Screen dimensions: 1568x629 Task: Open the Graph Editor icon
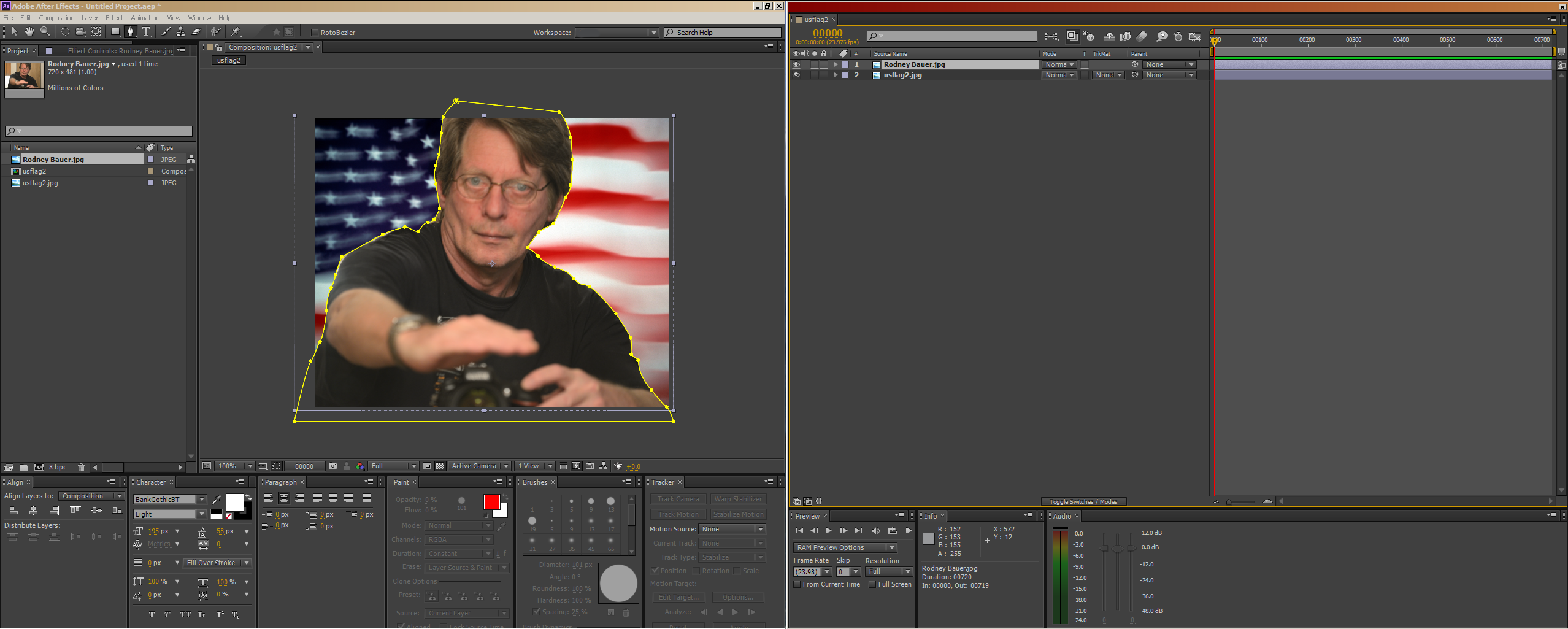1194,37
